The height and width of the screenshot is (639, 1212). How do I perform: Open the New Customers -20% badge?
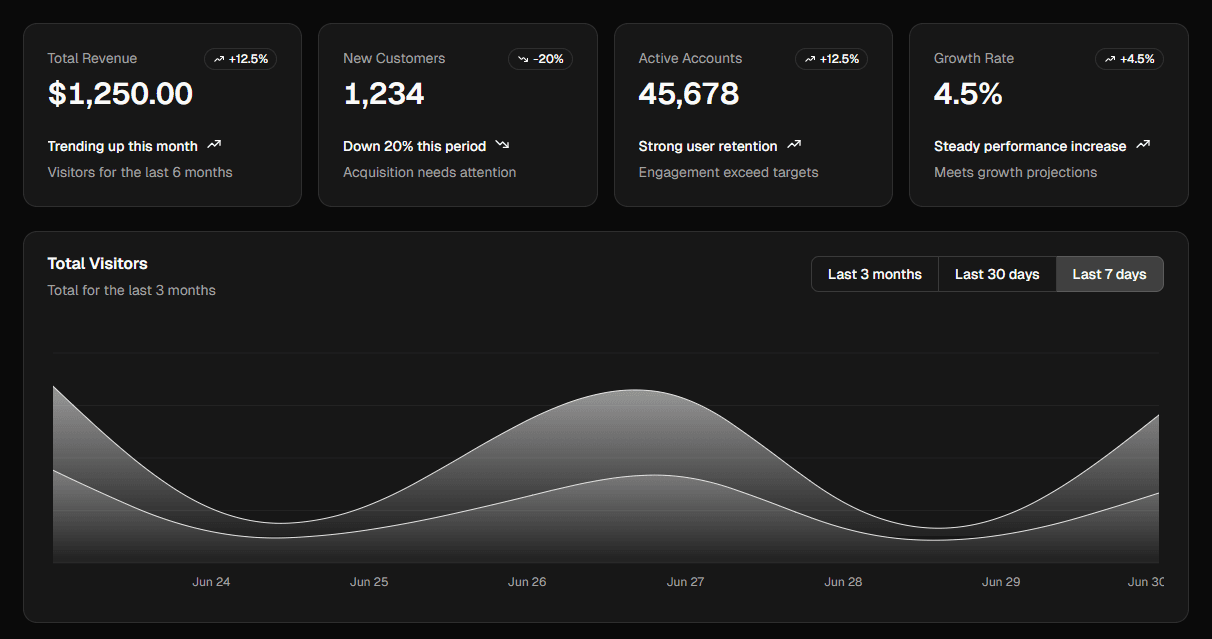tap(540, 59)
